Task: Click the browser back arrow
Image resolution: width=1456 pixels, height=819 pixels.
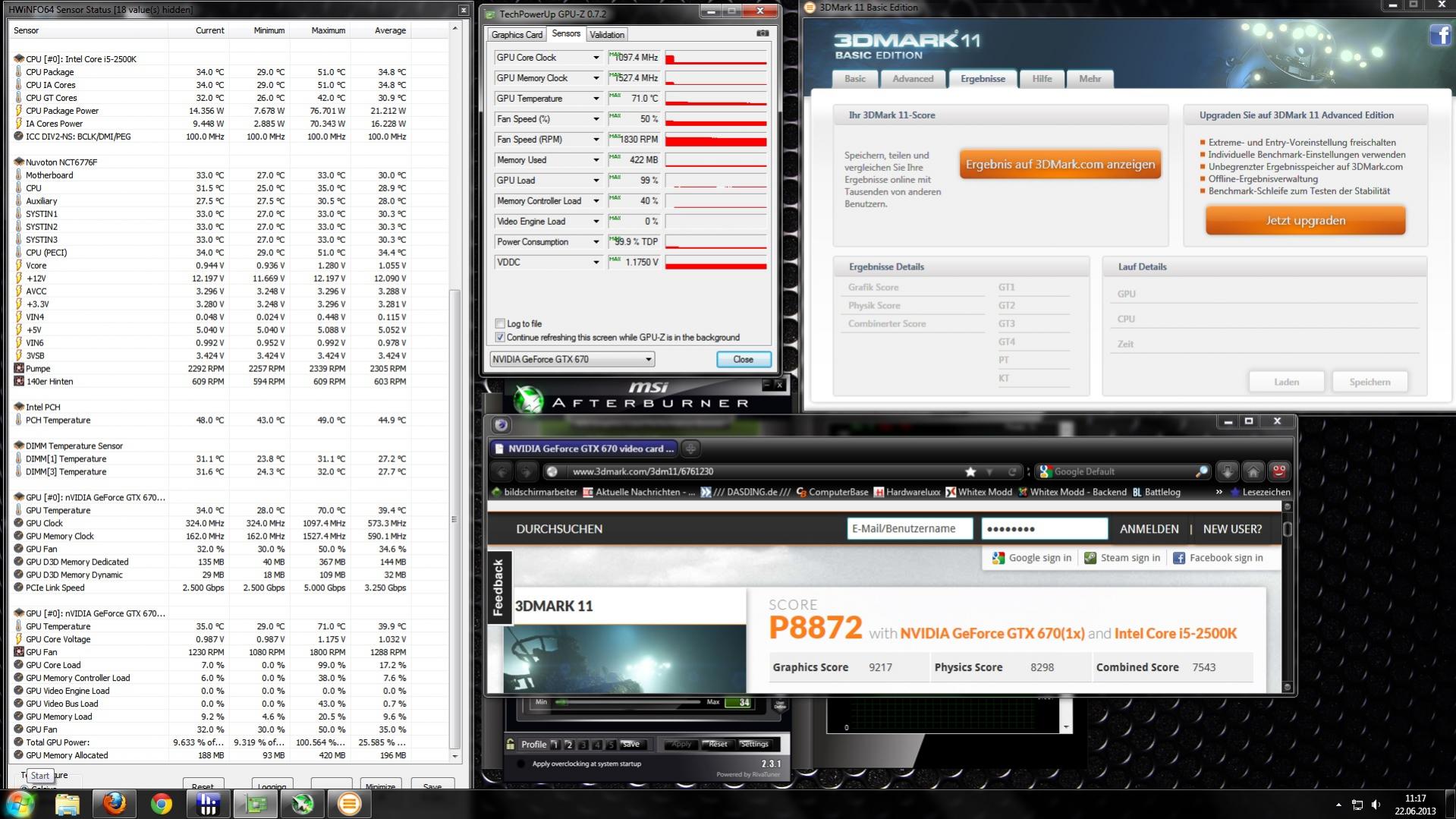Action: click(x=502, y=471)
